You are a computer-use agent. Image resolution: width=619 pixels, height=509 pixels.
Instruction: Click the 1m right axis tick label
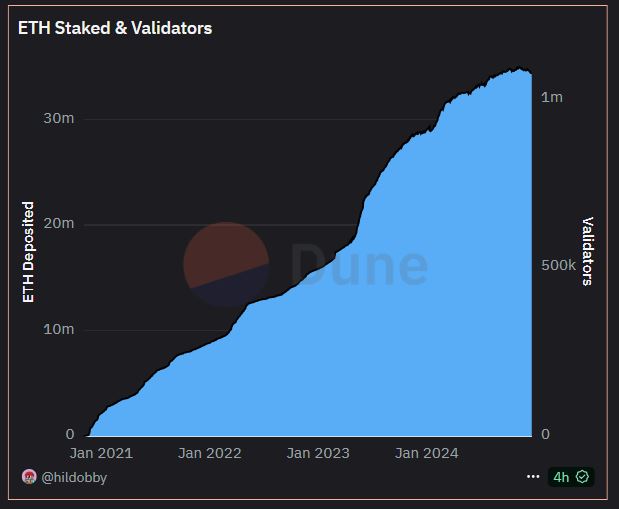(552, 97)
